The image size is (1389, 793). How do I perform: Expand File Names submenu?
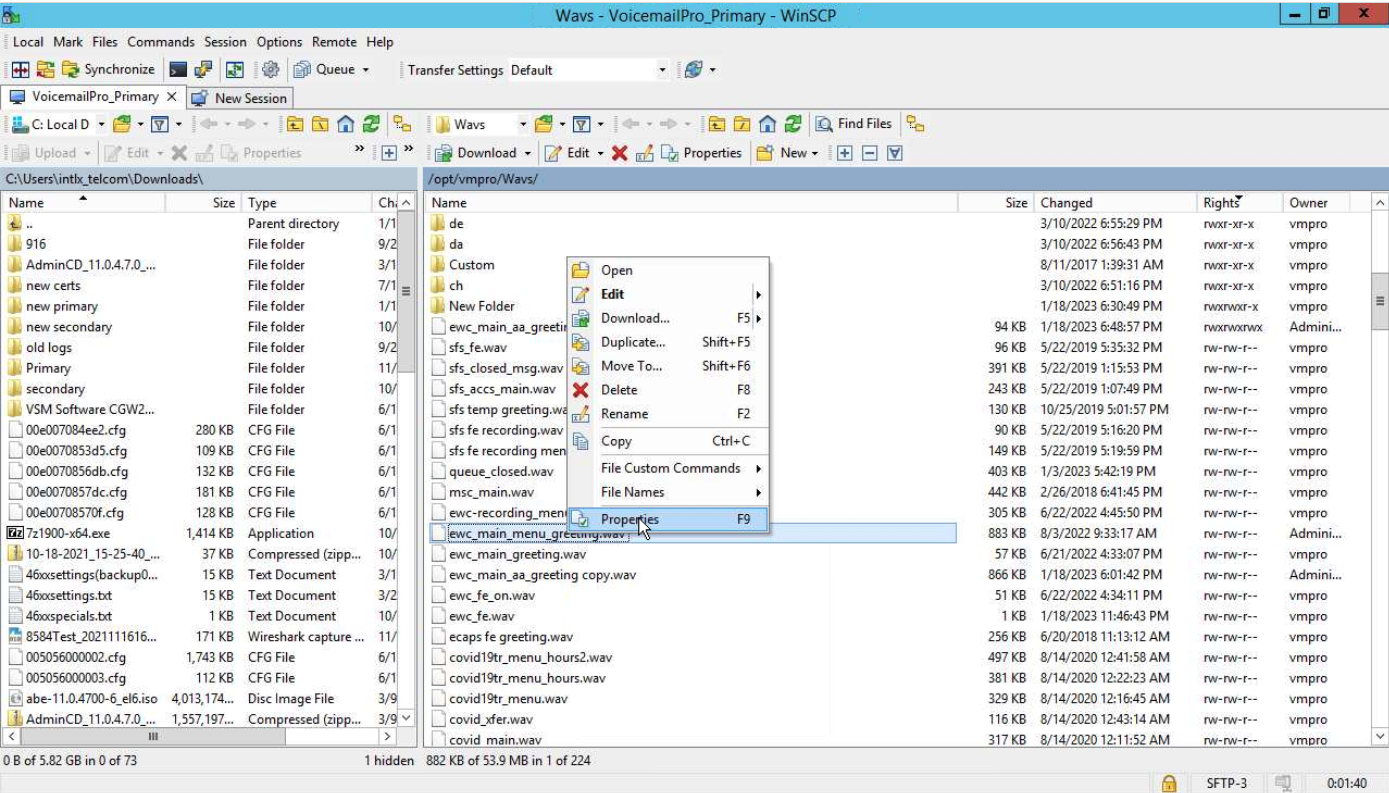click(668, 492)
